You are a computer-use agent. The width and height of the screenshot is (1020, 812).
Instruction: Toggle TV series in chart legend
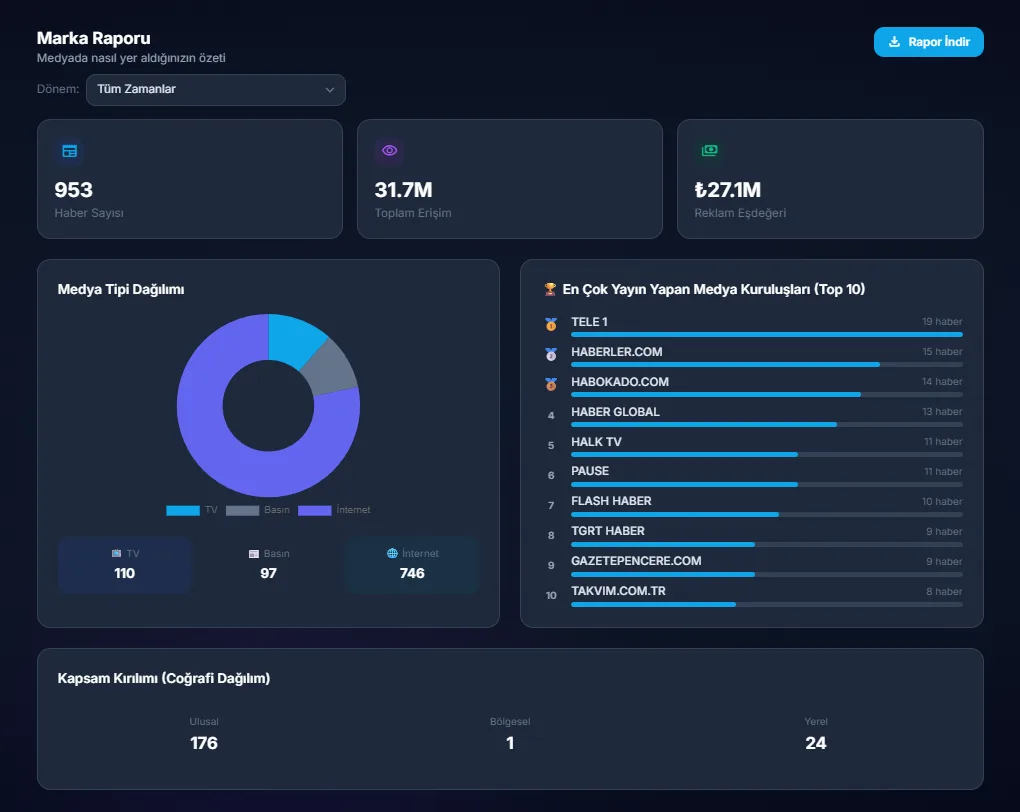pyautogui.click(x=192, y=510)
